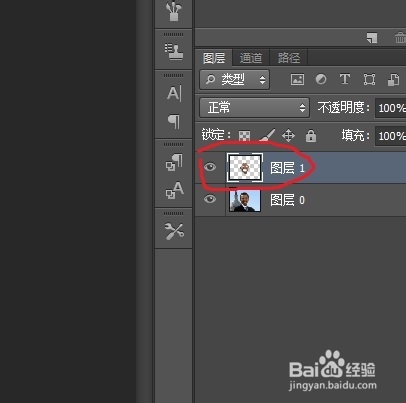Click the 填充 label
Screen dimensions: 406x403
(x=355, y=135)
